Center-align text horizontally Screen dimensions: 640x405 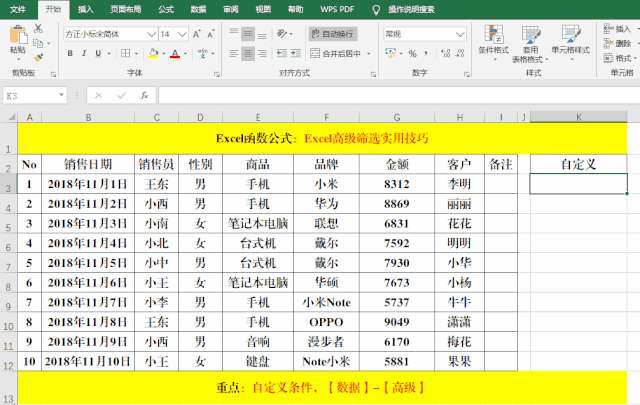pyautogui.click(x=248, y=53)
